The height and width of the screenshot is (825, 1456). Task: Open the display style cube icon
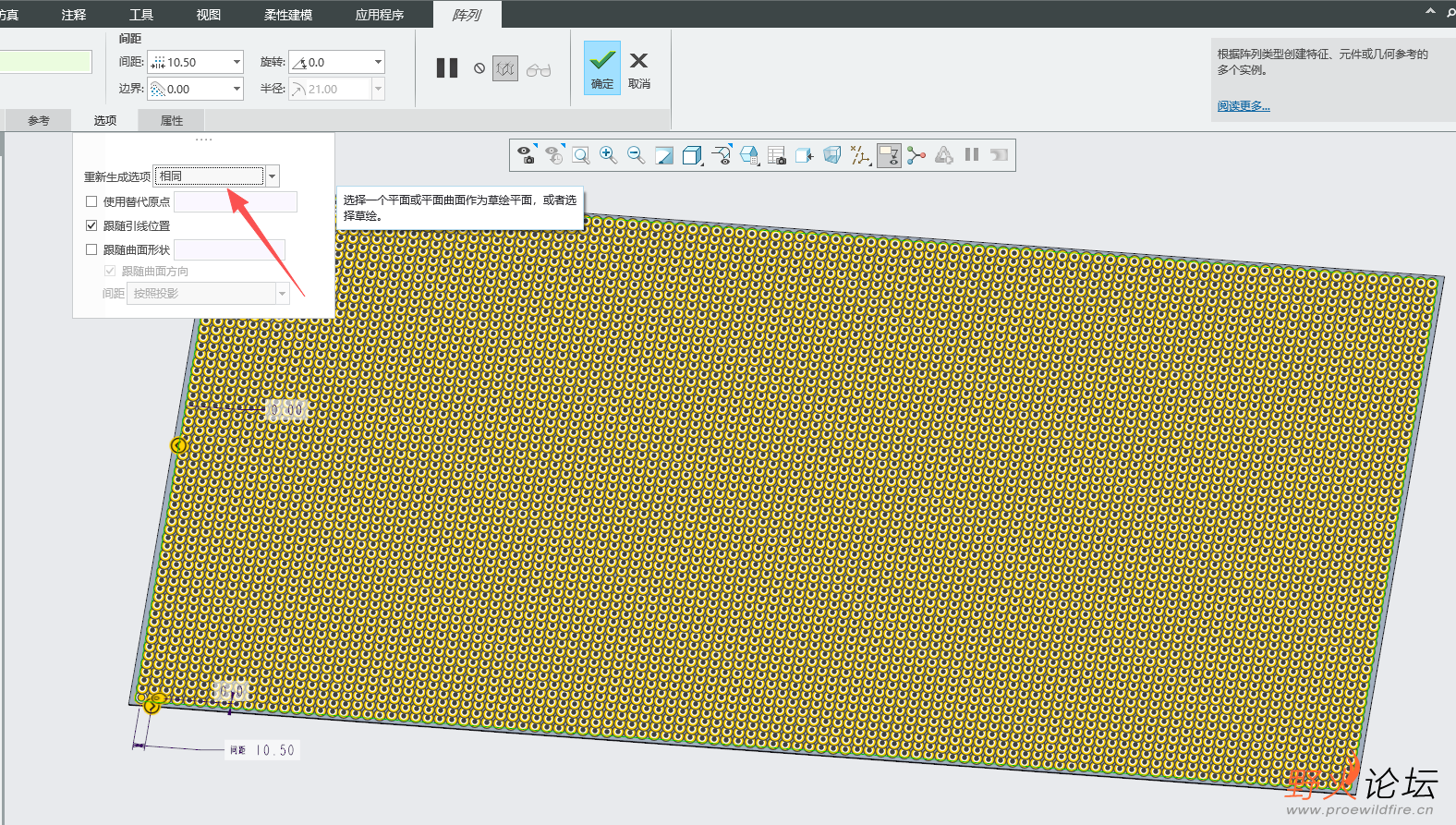(x=692, y=155)
